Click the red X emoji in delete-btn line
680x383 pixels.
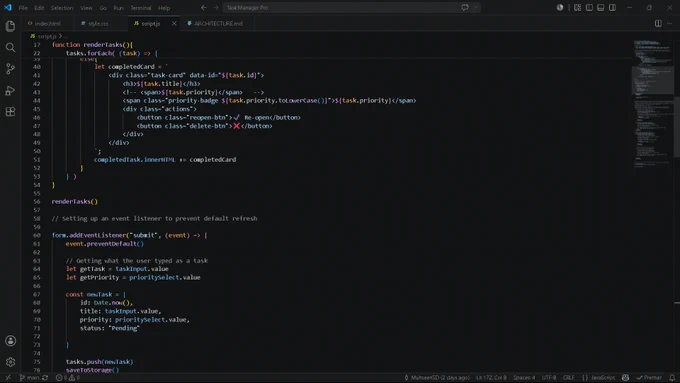click(236, 126)
